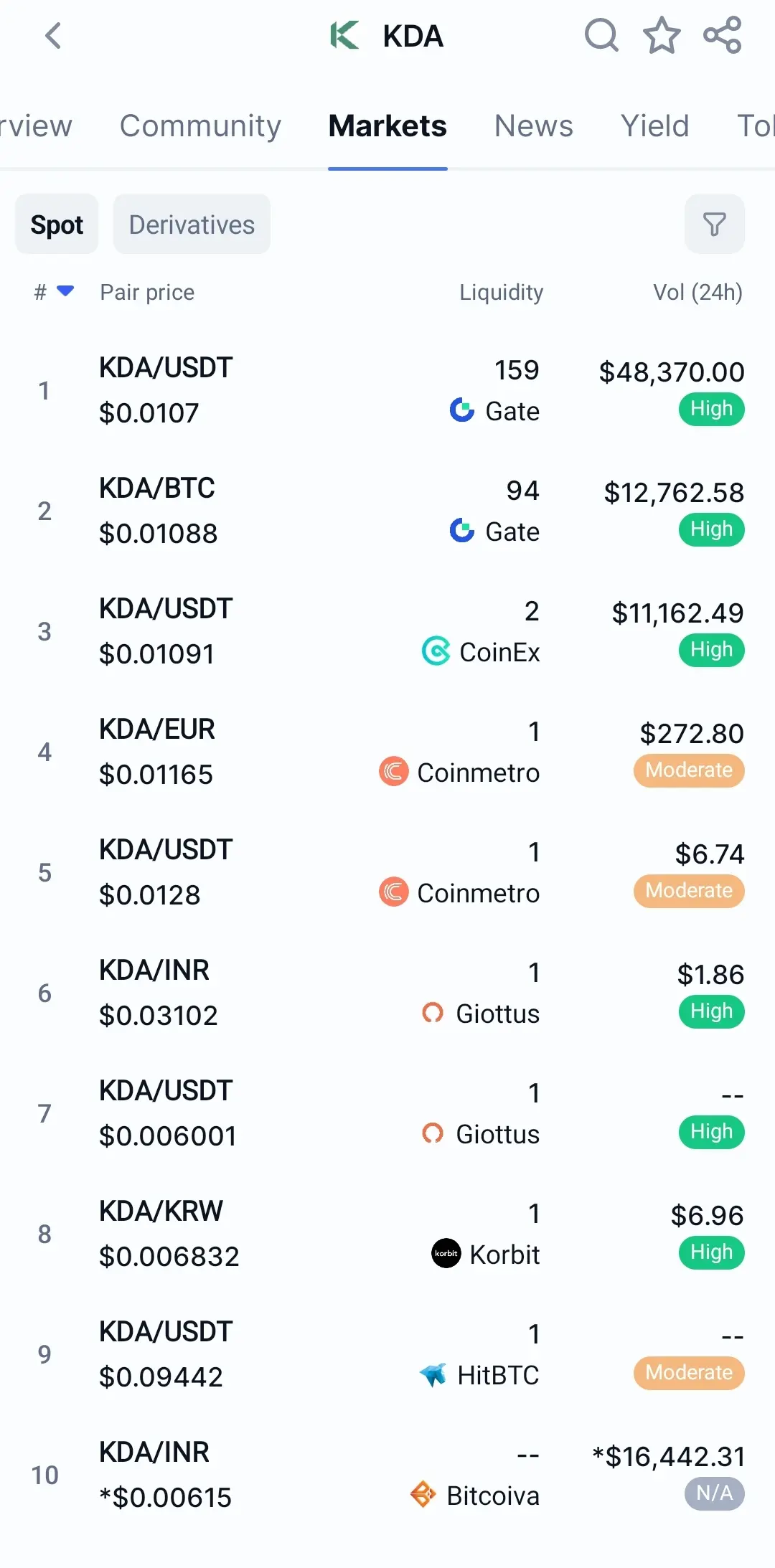The height and width of the screenshot is (1568, 775).
Task: Switch to Derivatives markets
Action: 192,225
